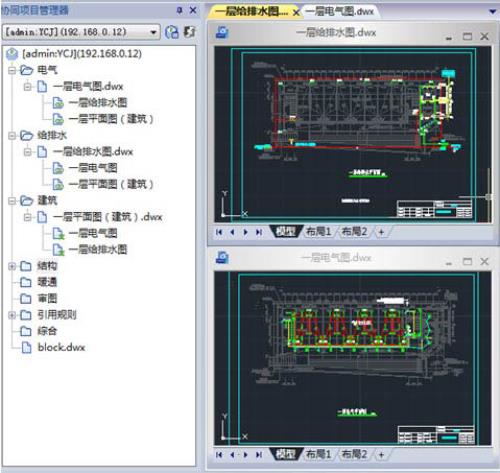Click the 一层电气图.dwx window title icon
The image size is (500, 473).
click(222, 257)
